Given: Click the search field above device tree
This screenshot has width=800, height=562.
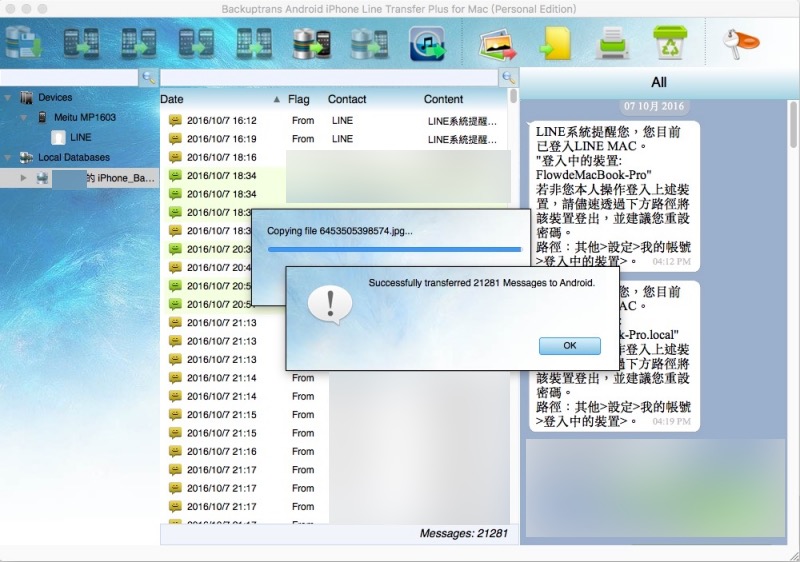Looking at the screenshot, I should 69,78.
